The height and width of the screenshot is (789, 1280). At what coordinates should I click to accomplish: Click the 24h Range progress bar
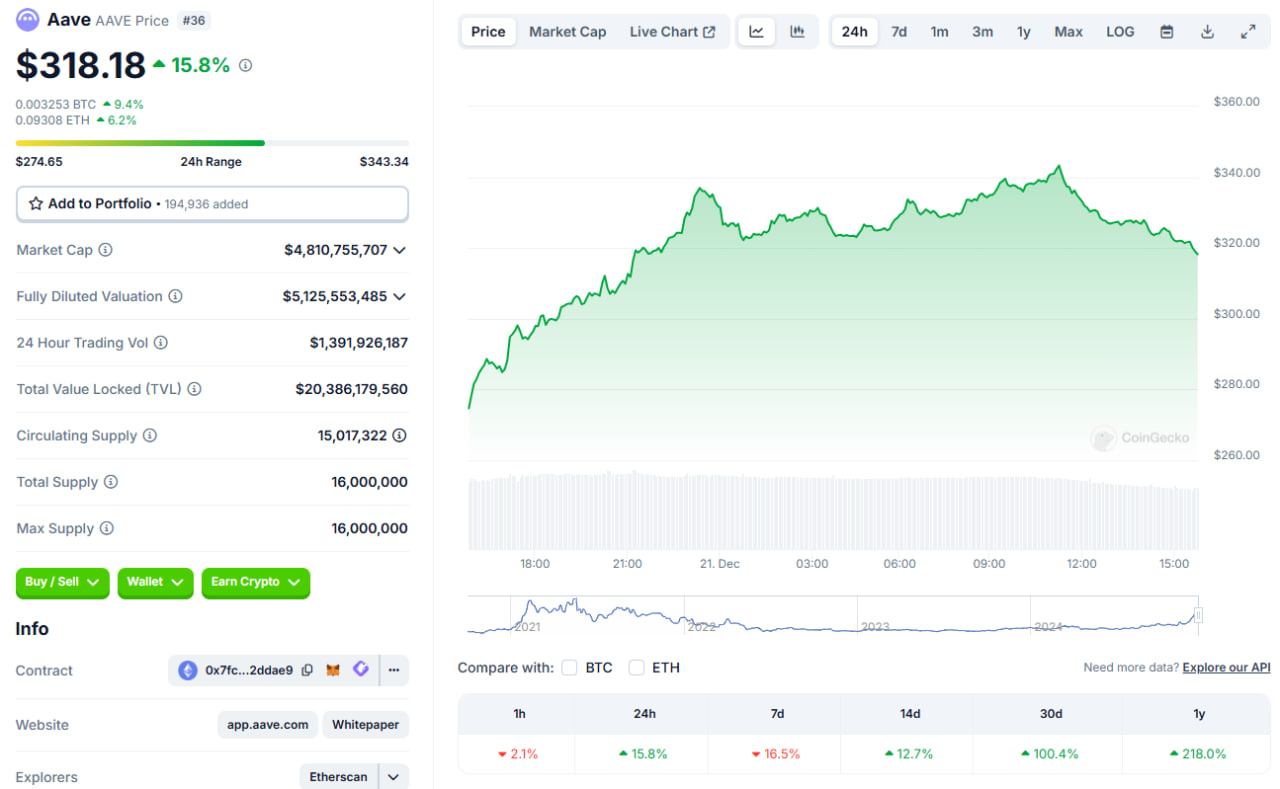212,143
